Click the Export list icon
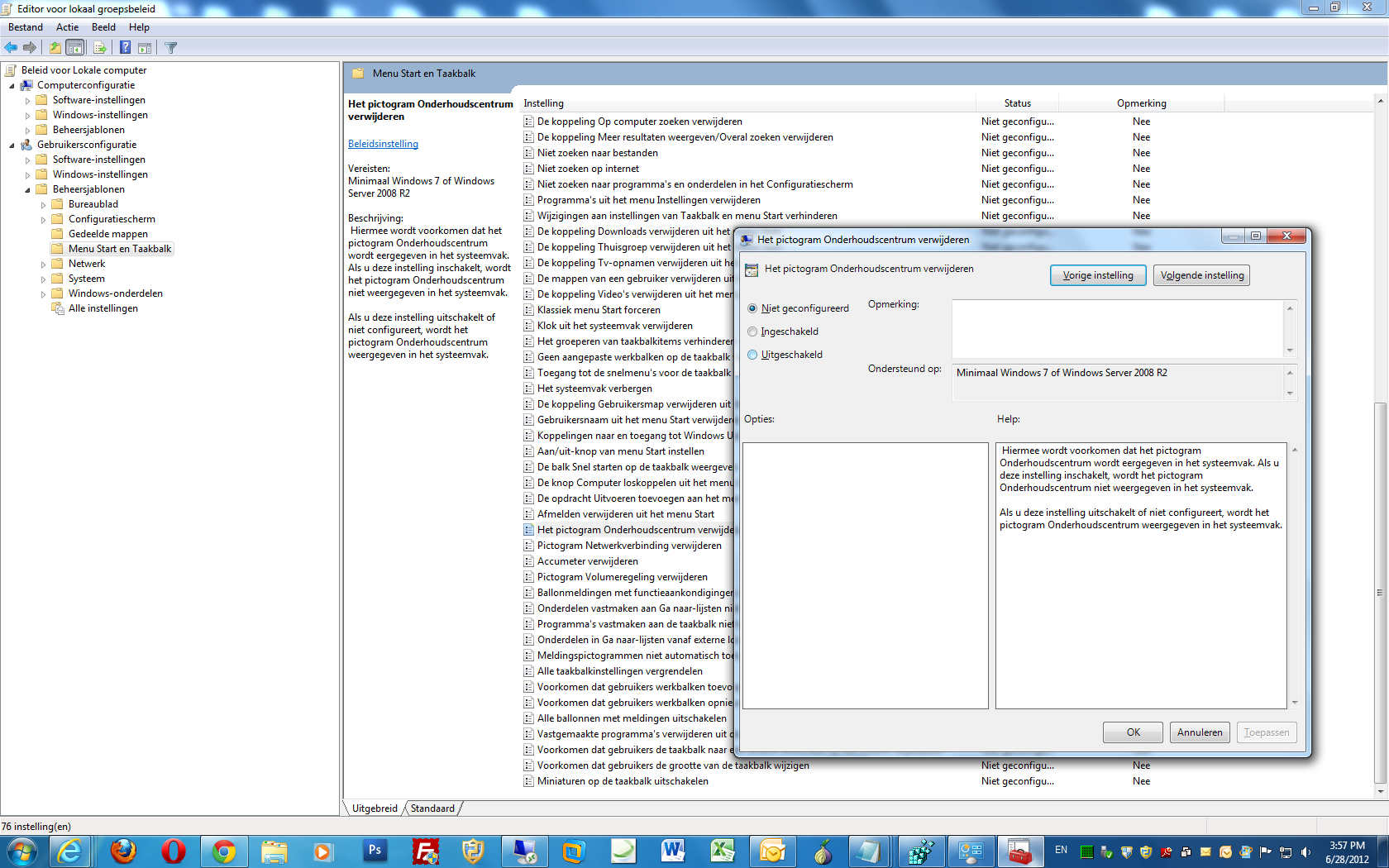The height and width of the screenshot is (868, 1389). (98, 47)
